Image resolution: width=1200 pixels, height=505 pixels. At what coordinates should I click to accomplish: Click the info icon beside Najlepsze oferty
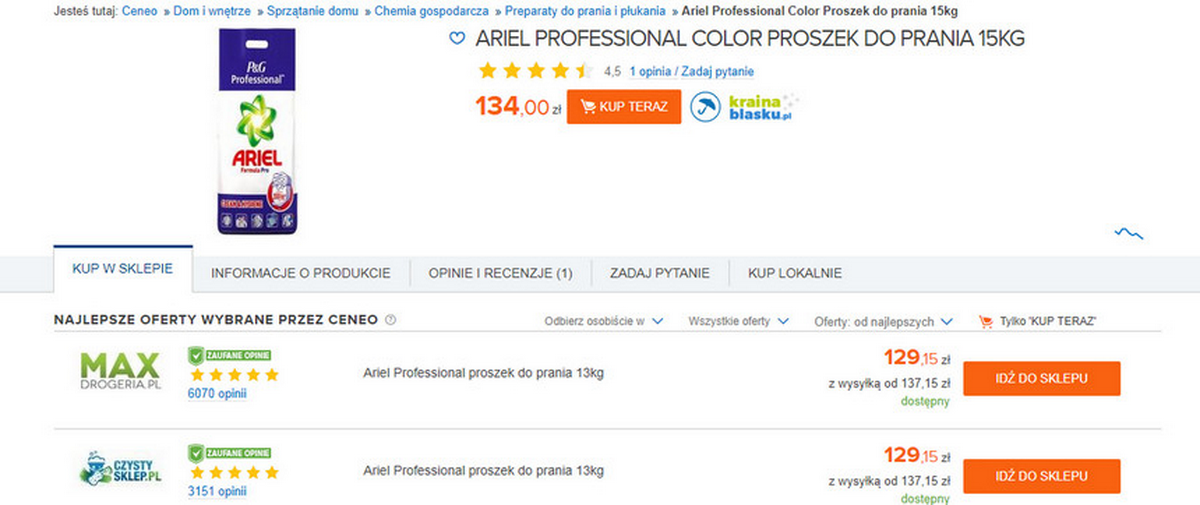pyautogui.click(x=391, y=321)
